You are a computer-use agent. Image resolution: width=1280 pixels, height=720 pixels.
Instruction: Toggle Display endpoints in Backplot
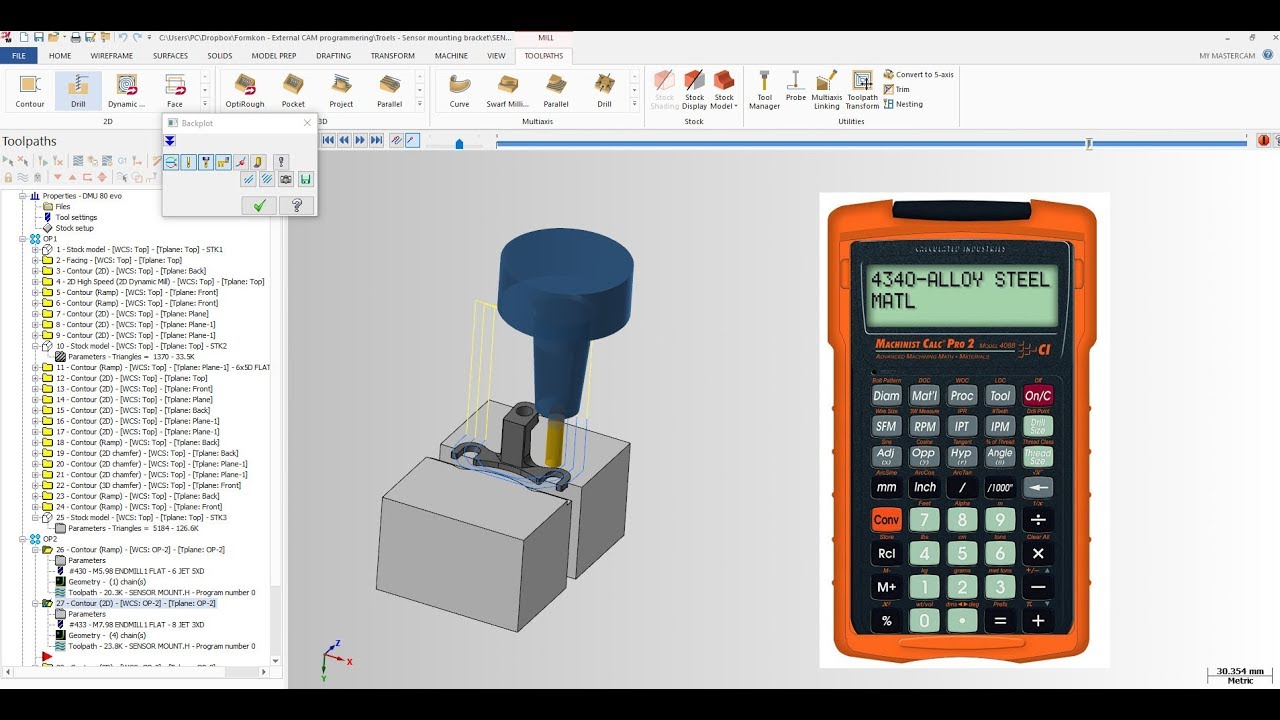(241, 162)
